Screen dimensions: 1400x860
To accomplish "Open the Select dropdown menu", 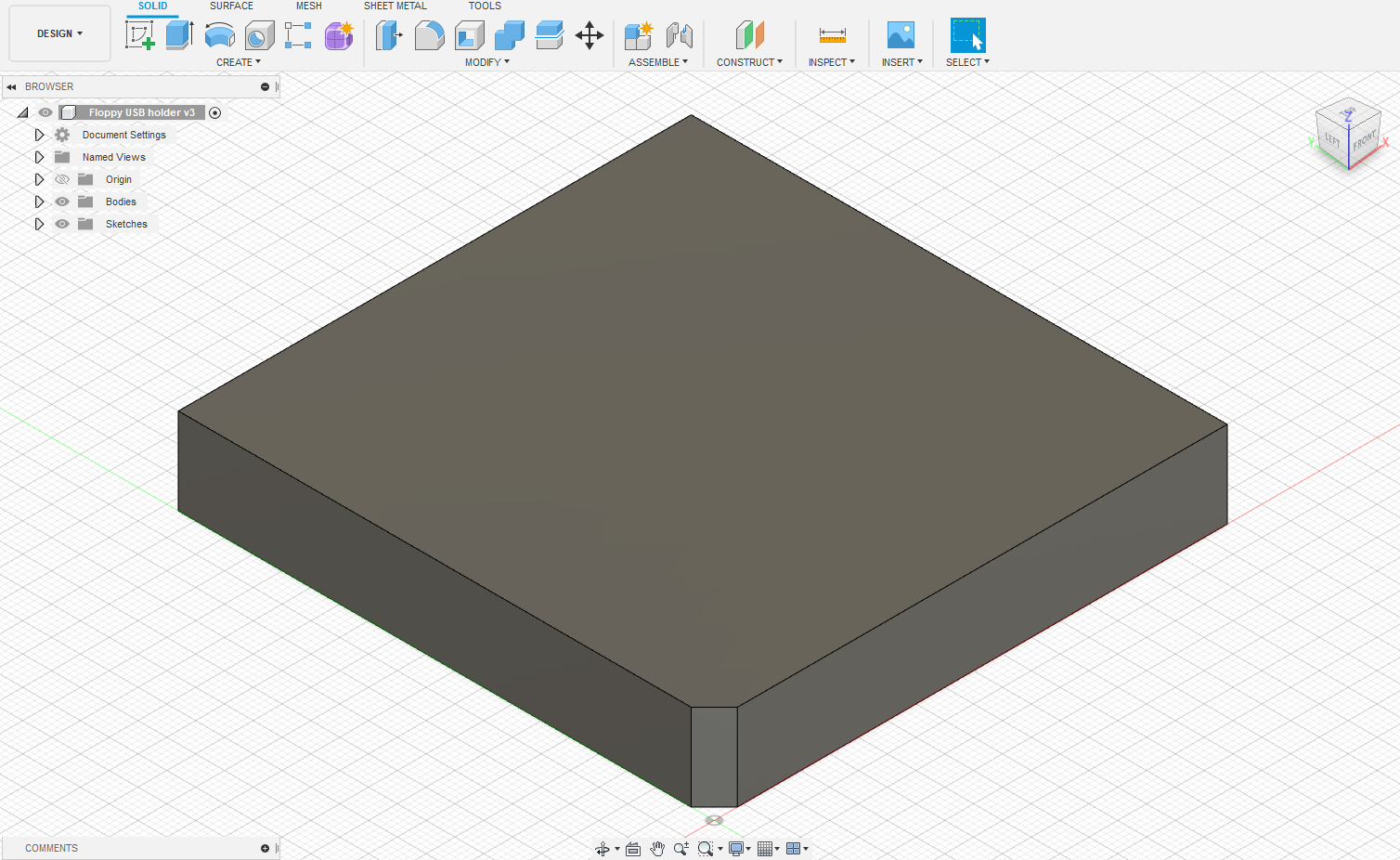I will [x=967, y=62].
